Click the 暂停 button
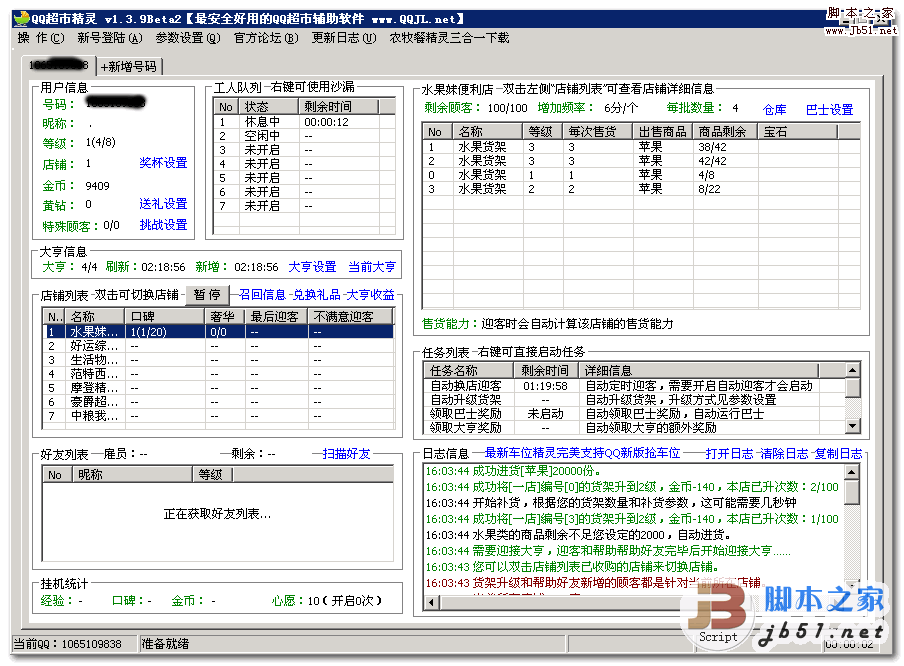 [x=207, y=295]
